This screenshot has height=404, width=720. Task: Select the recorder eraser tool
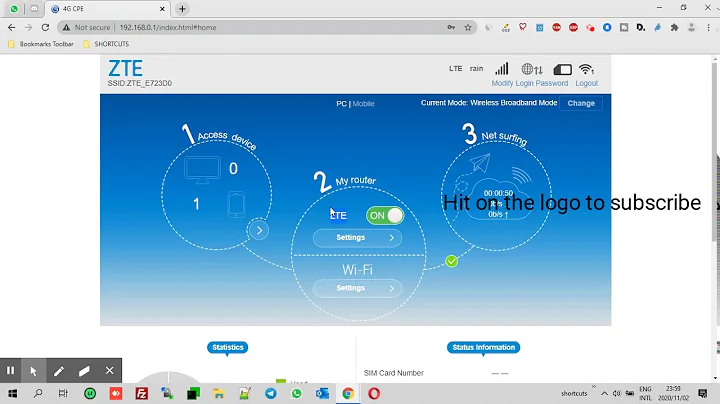[84, 370]
